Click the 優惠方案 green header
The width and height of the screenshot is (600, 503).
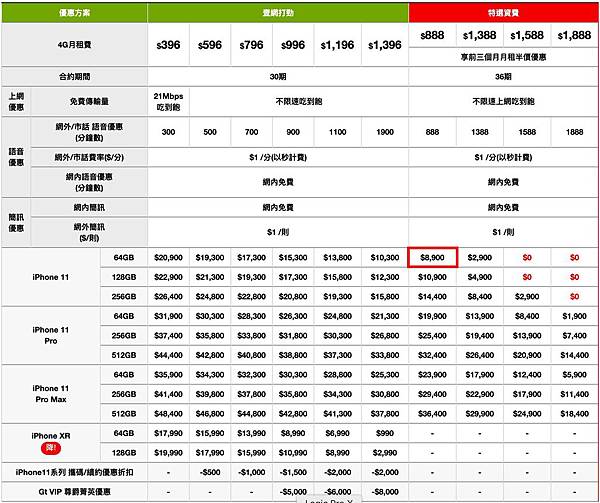pos(74,13)
